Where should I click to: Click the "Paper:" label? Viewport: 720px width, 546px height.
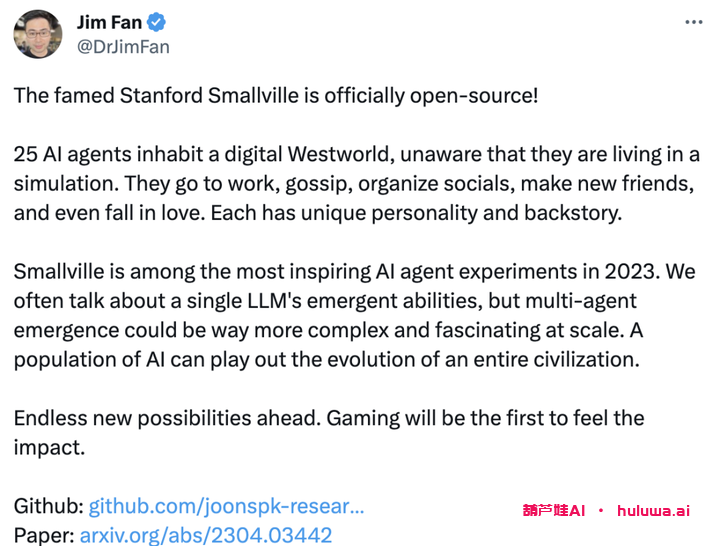[x=43, y=535]
